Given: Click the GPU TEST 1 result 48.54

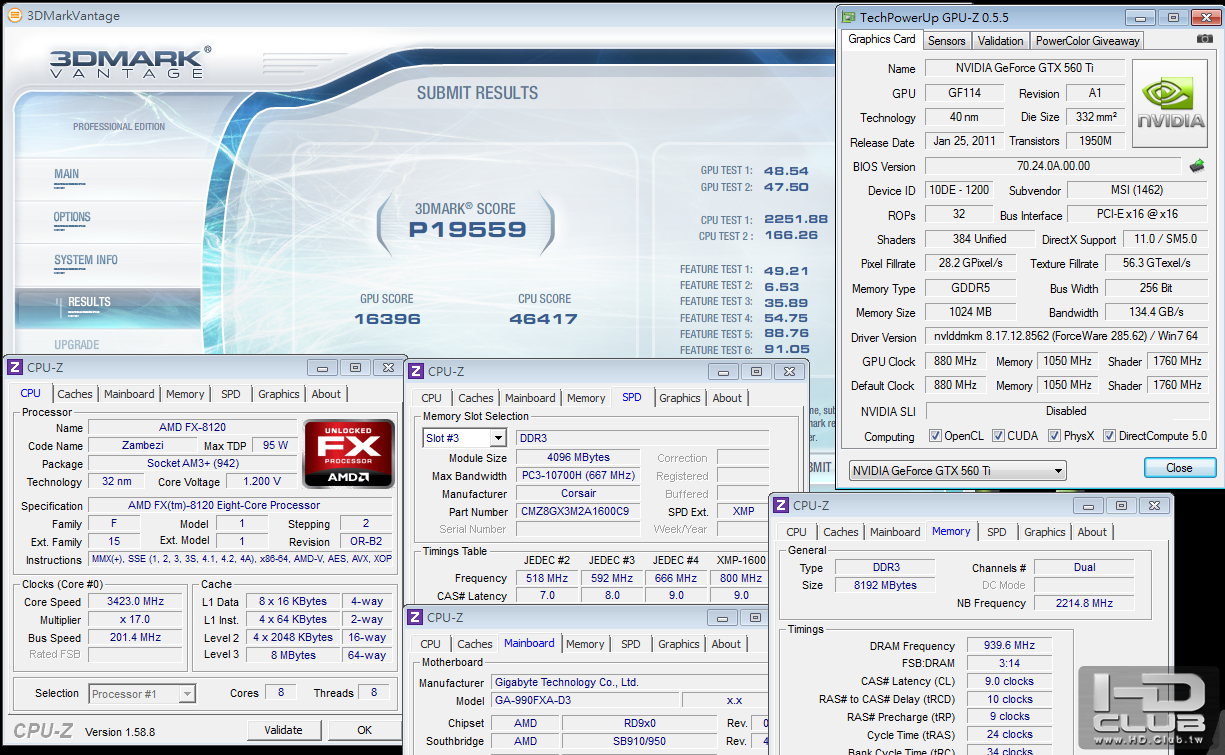Looking at the screenshot, I should point(786,171).
